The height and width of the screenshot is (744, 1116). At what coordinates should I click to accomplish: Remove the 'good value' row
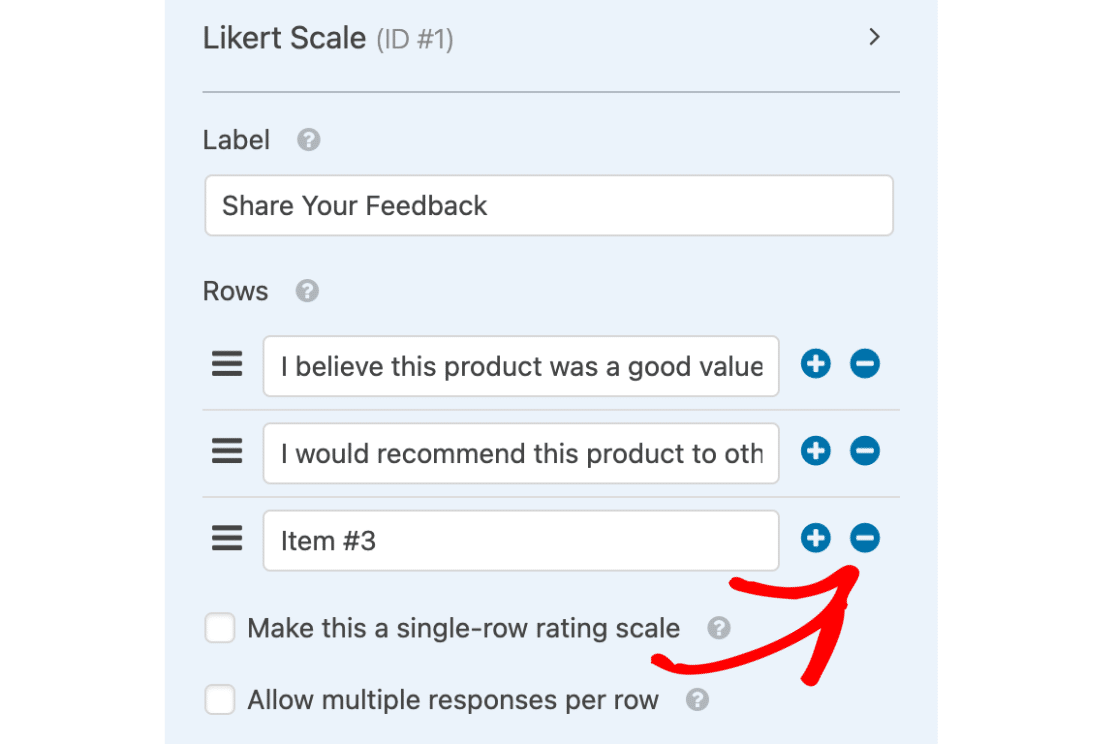(865, 364)
